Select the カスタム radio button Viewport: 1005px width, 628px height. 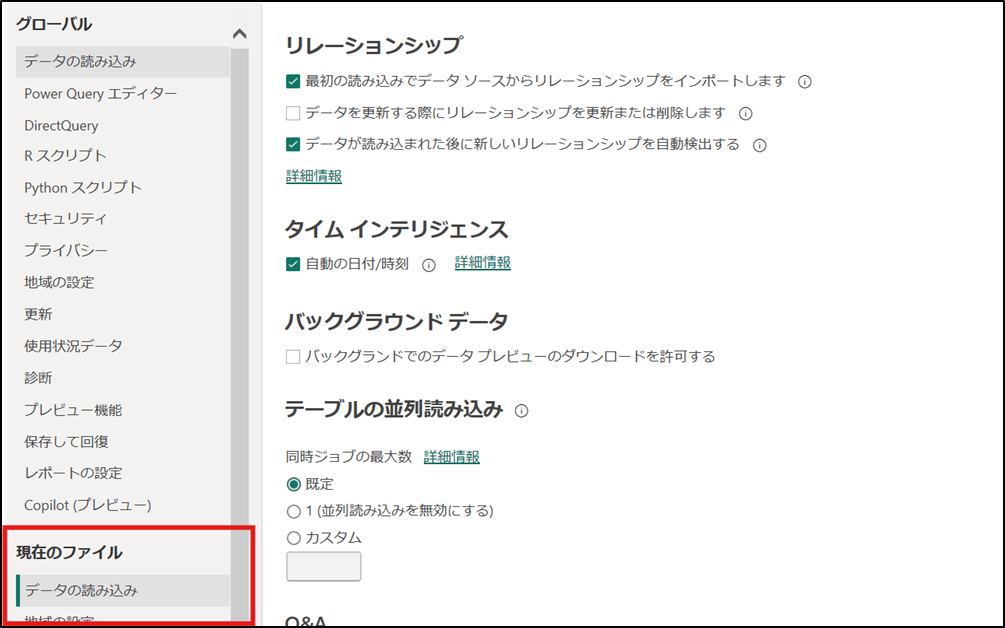point(294,538)
